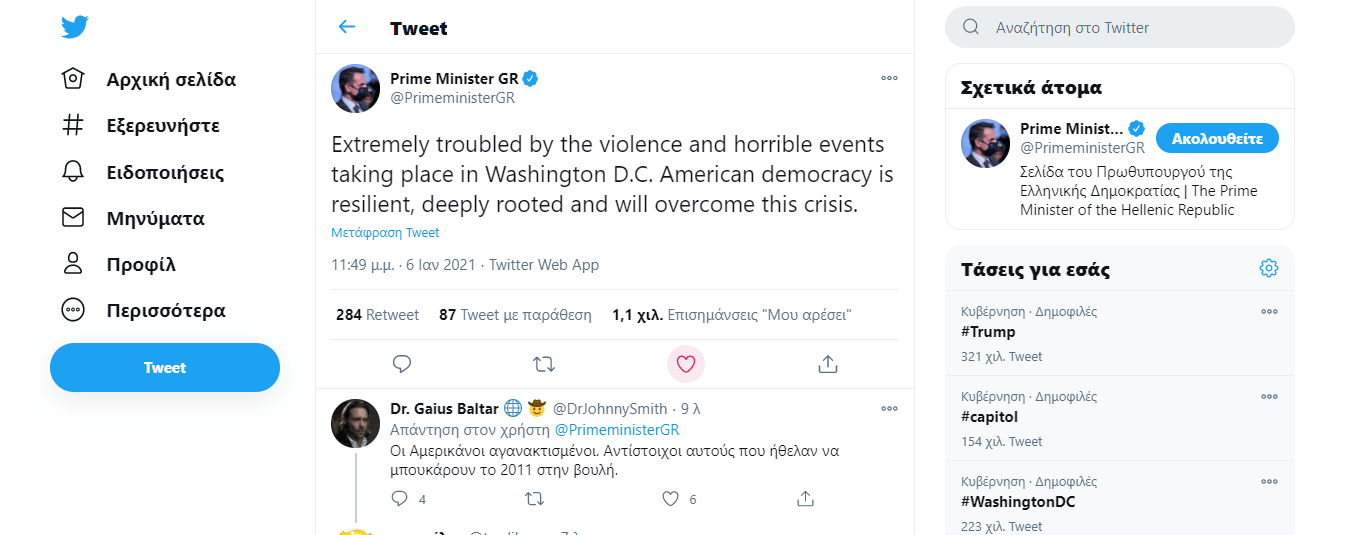Click the Twitter bird logo
This screenshot has height=535, width=1346.
(75, 27)
